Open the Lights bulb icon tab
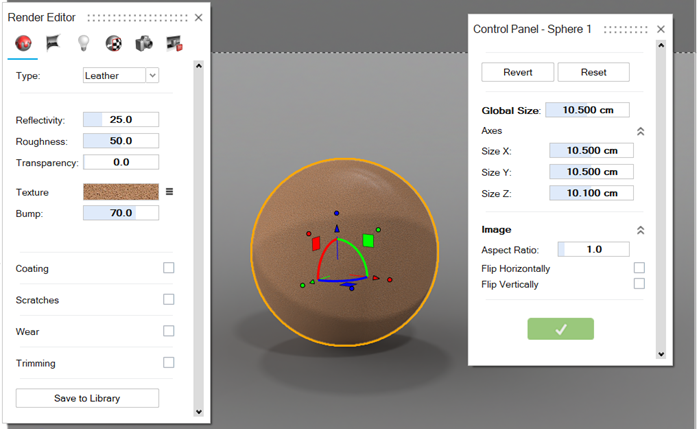This screenshot has width=699, height=429. point(84,43)
